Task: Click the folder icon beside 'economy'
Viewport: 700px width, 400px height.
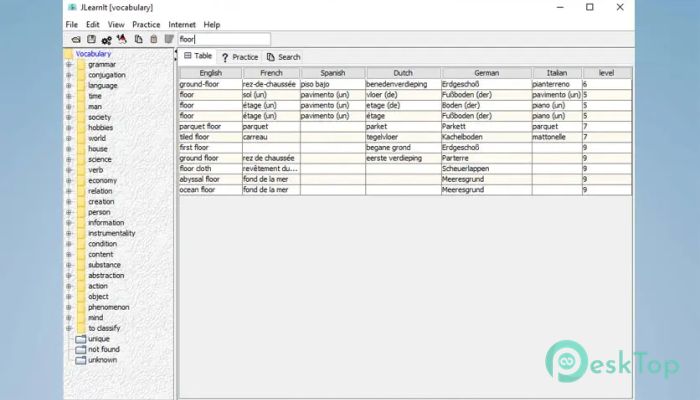Action: coord(81,181)
